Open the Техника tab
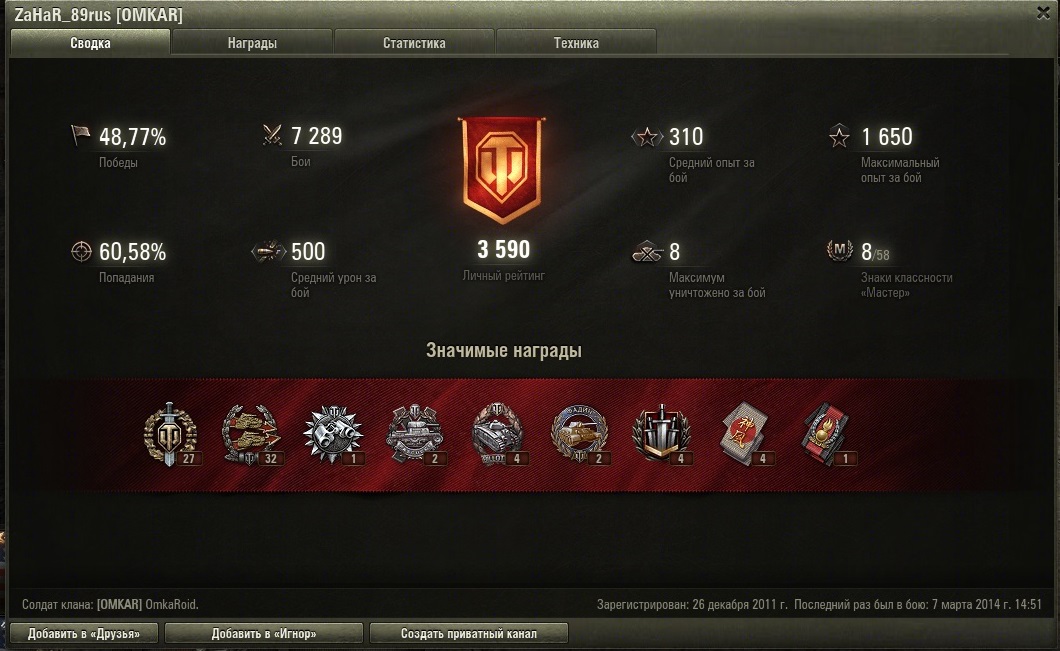Viewport: 1060px width, 651px height. point(576,43)
